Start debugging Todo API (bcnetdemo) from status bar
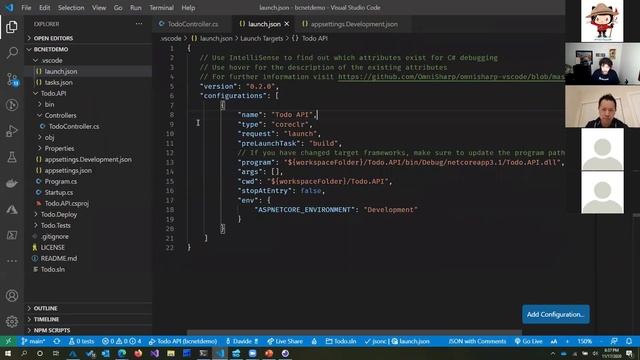This screenshot has width=640, height=360. tap(183, 341)
